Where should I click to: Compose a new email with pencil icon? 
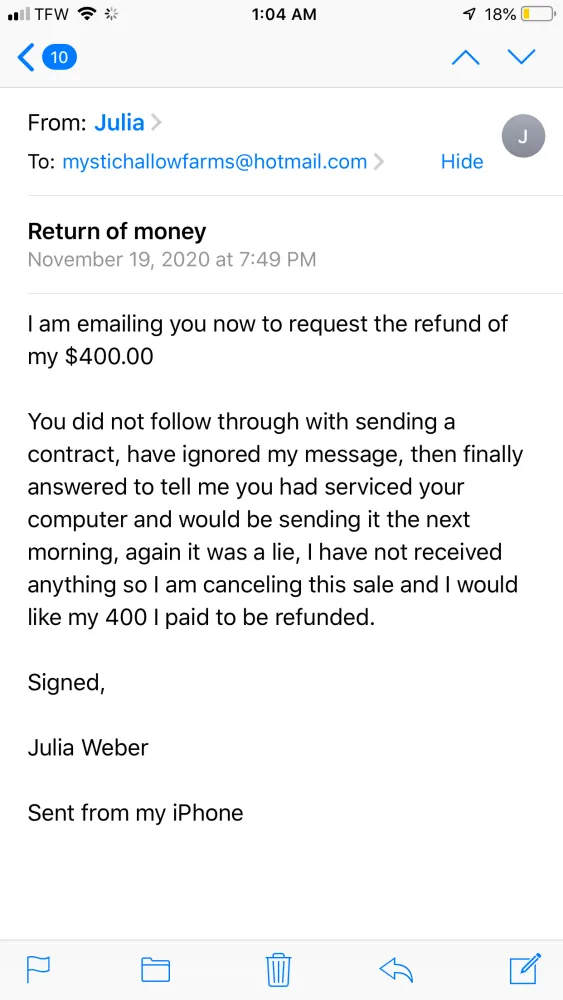click(526, 968)
